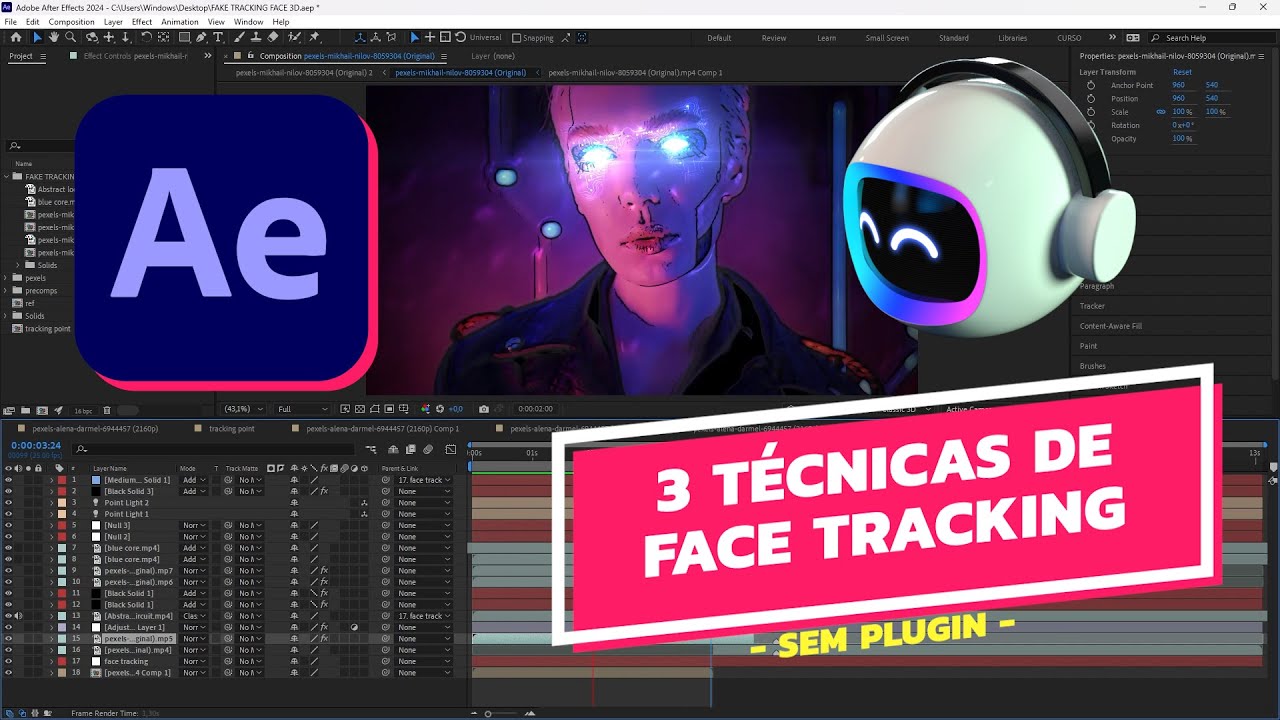Select the Brush tool
The height and width of the screenshot is (720, 1280).
239,38
